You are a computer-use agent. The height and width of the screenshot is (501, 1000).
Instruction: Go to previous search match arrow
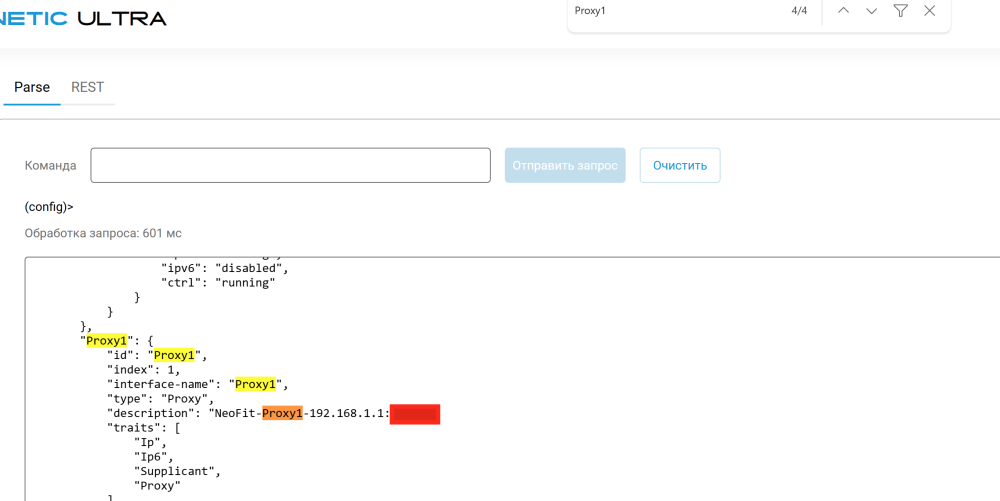(x=843, y=11)
